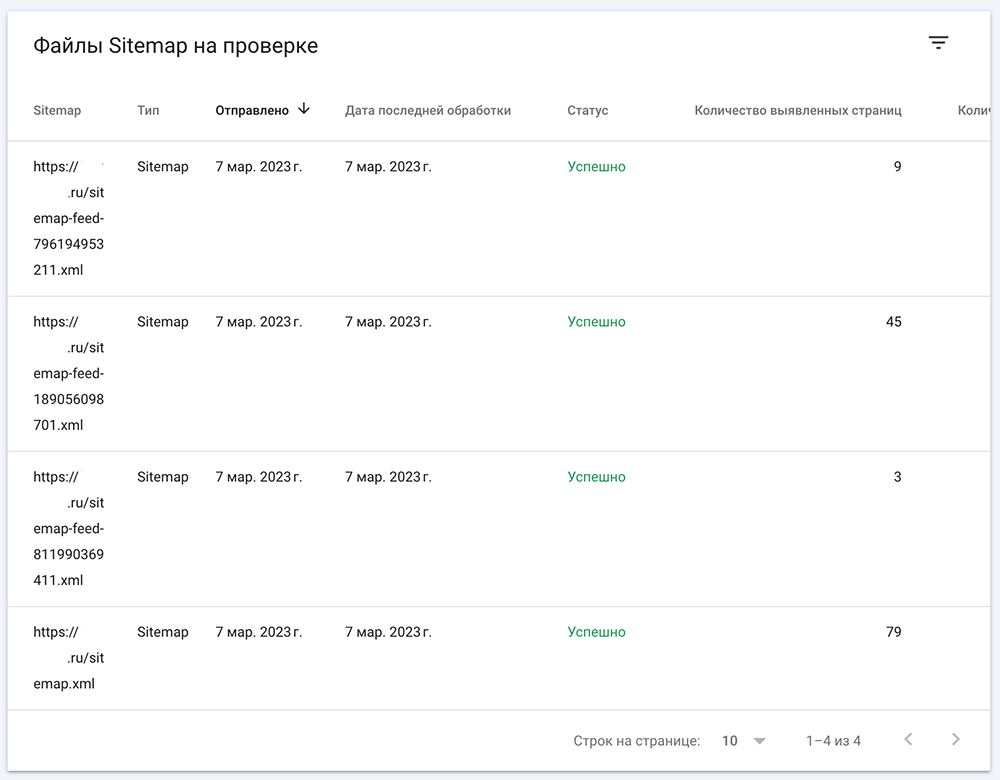
Task: Click Успешно status in first row
Action: click(596, 167)
